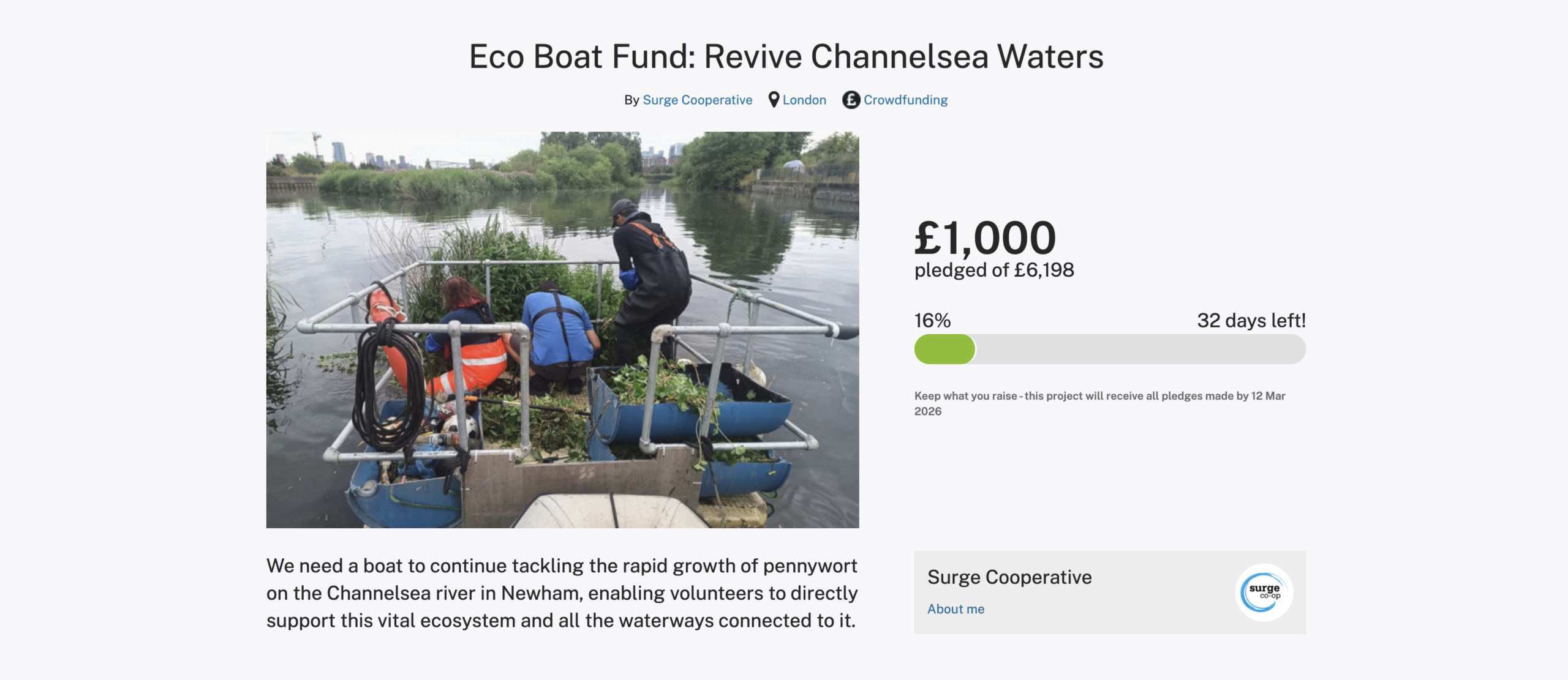1568x680 pixels.
Task: Follow the Crowdfunding category link
Action: pyautogui.click(x=905, y=100)
